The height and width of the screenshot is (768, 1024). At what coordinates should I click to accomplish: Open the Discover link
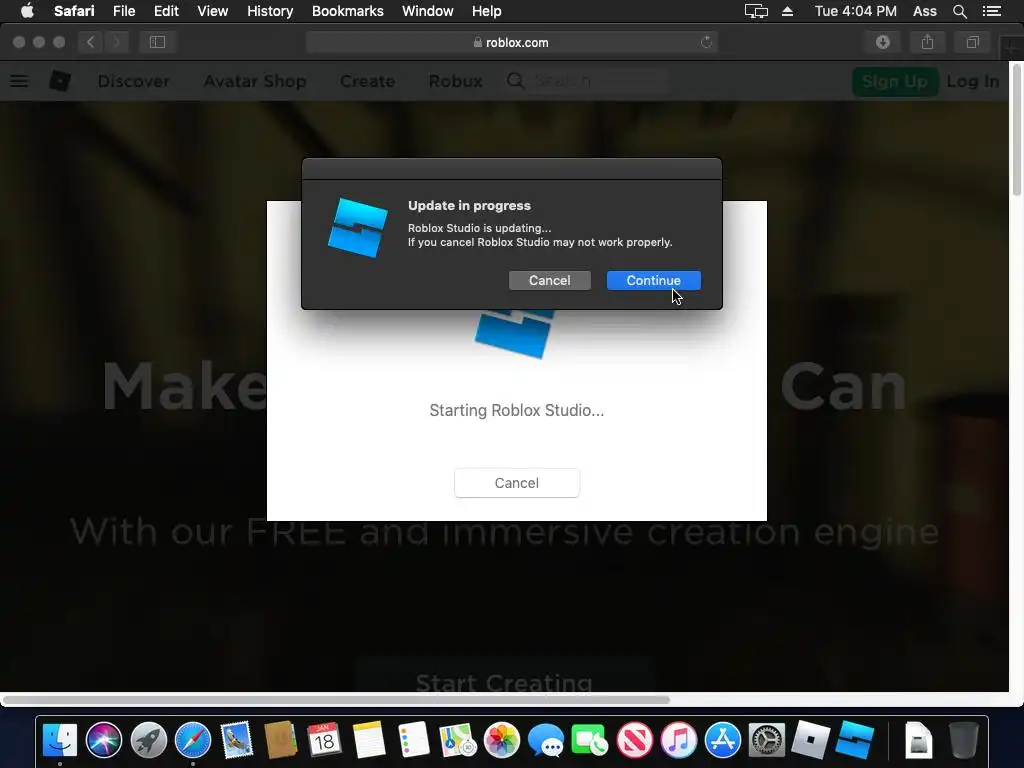134,81
